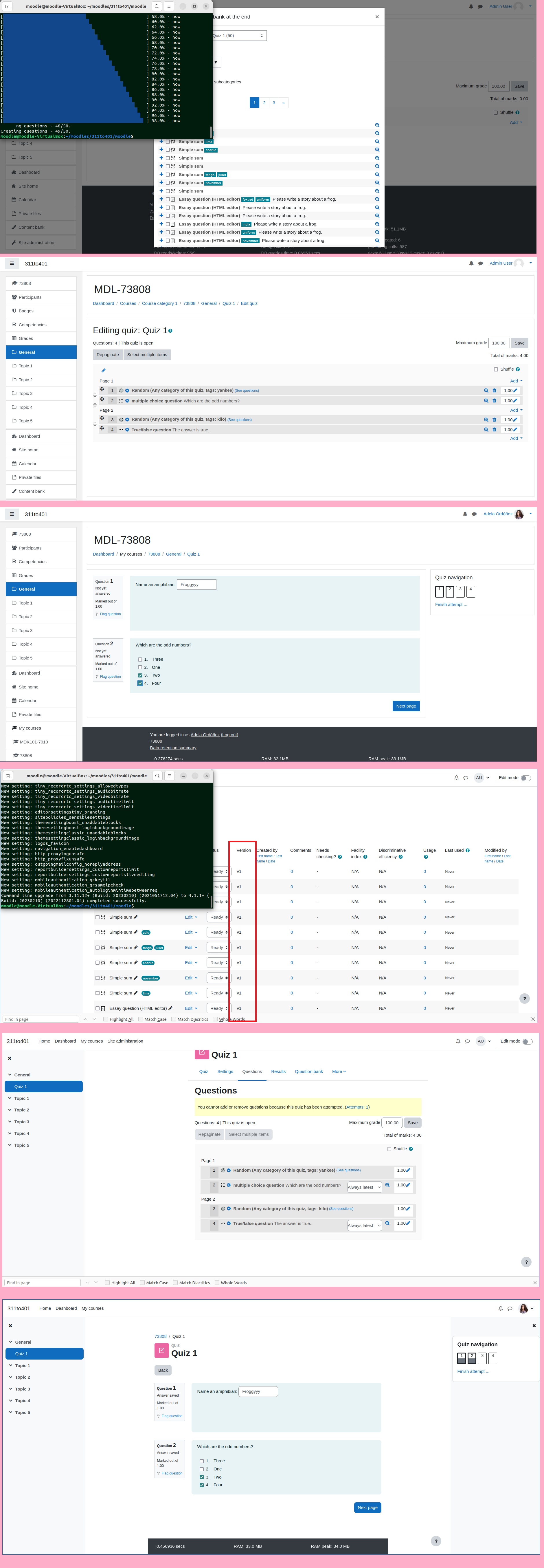Open search in terminal showing progress percentages
This screenshot has width=544, height=1568.
click(156, 6)
